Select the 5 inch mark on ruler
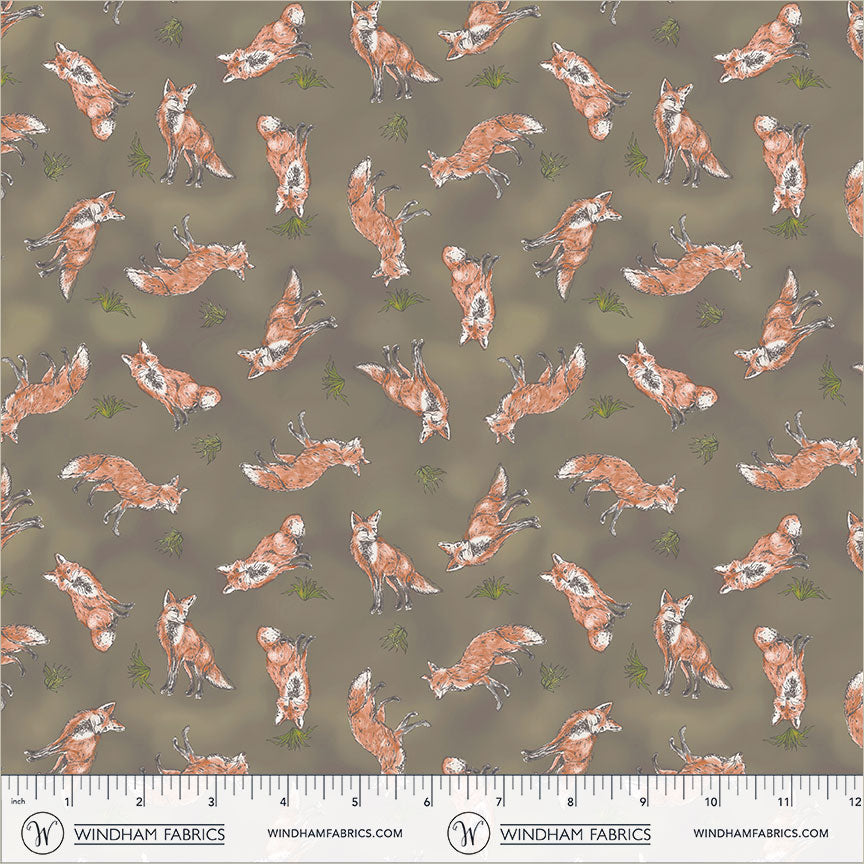Viewport: 864px width, 864px height. (x=355, y=801)
